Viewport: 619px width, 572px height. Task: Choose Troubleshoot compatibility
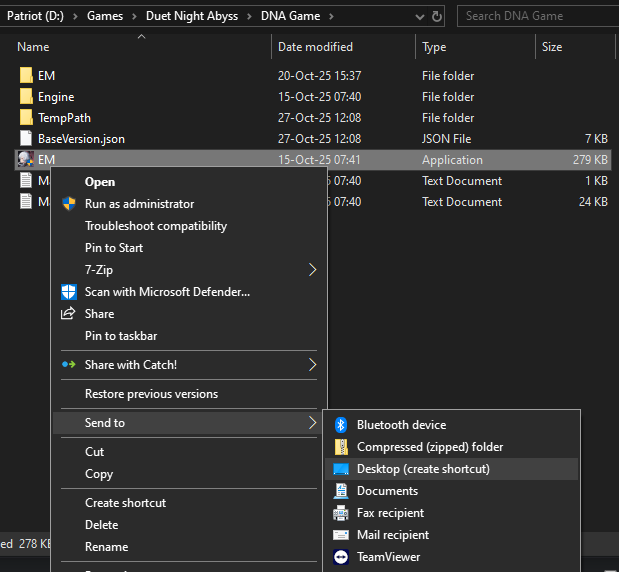[156, 226]
